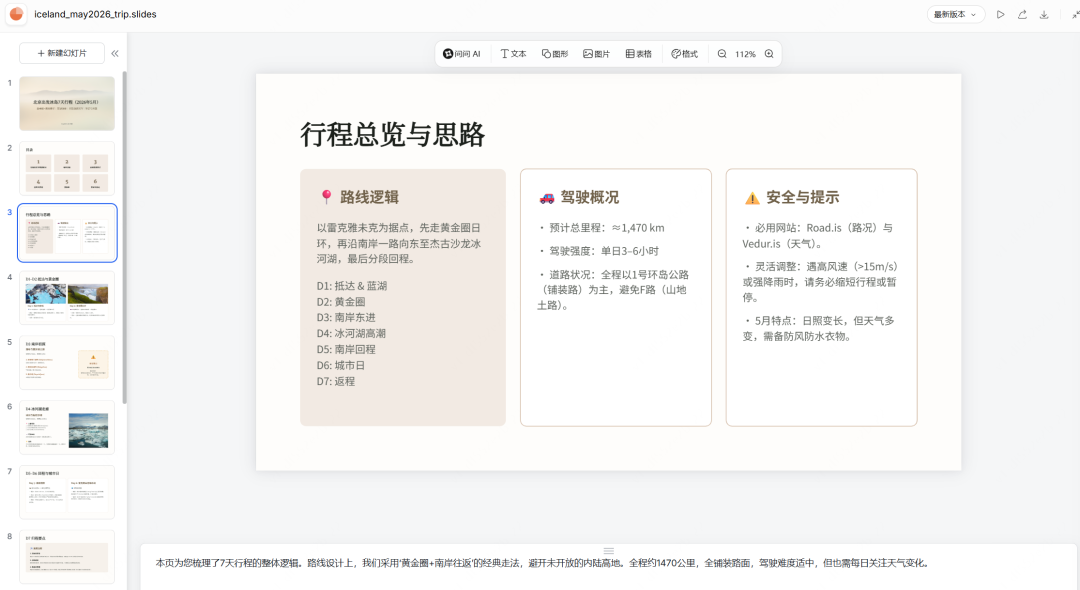This screenshot has width=1080, height=590.
Task: Download the slides file
Action: pyautogui.click(x=1044, y=14)
